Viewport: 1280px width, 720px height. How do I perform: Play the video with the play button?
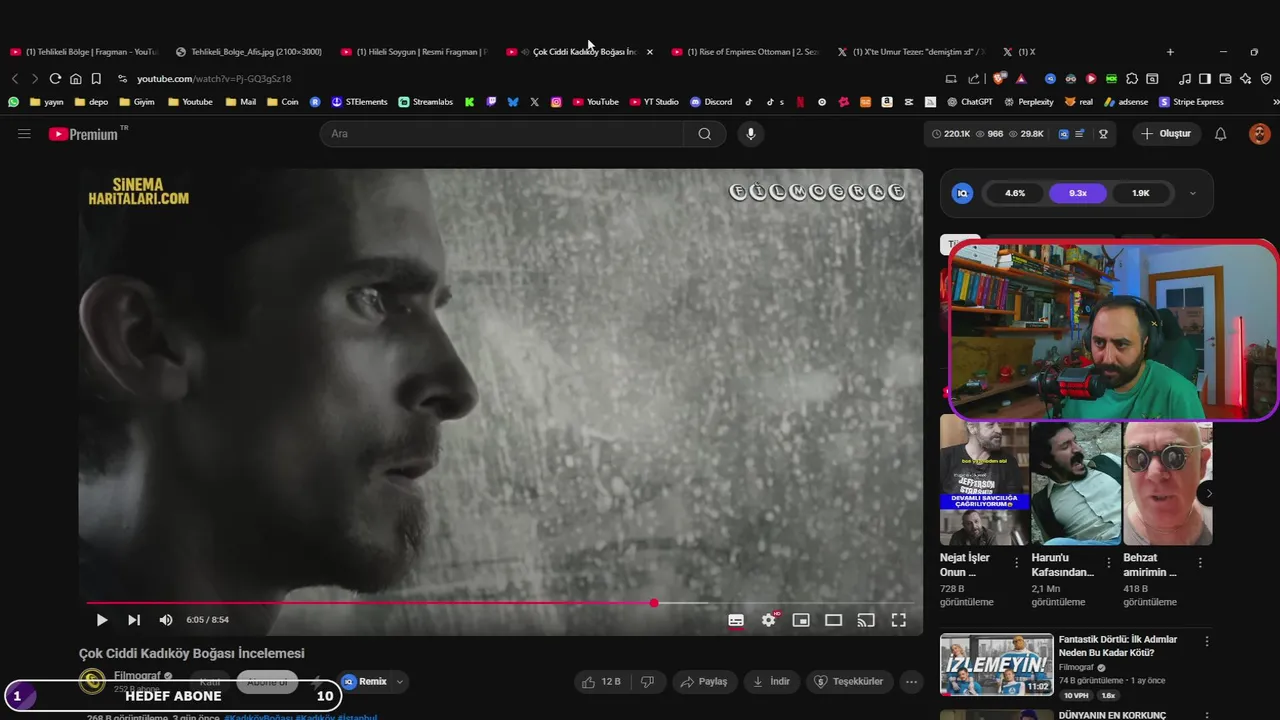(x=102, y=620)
